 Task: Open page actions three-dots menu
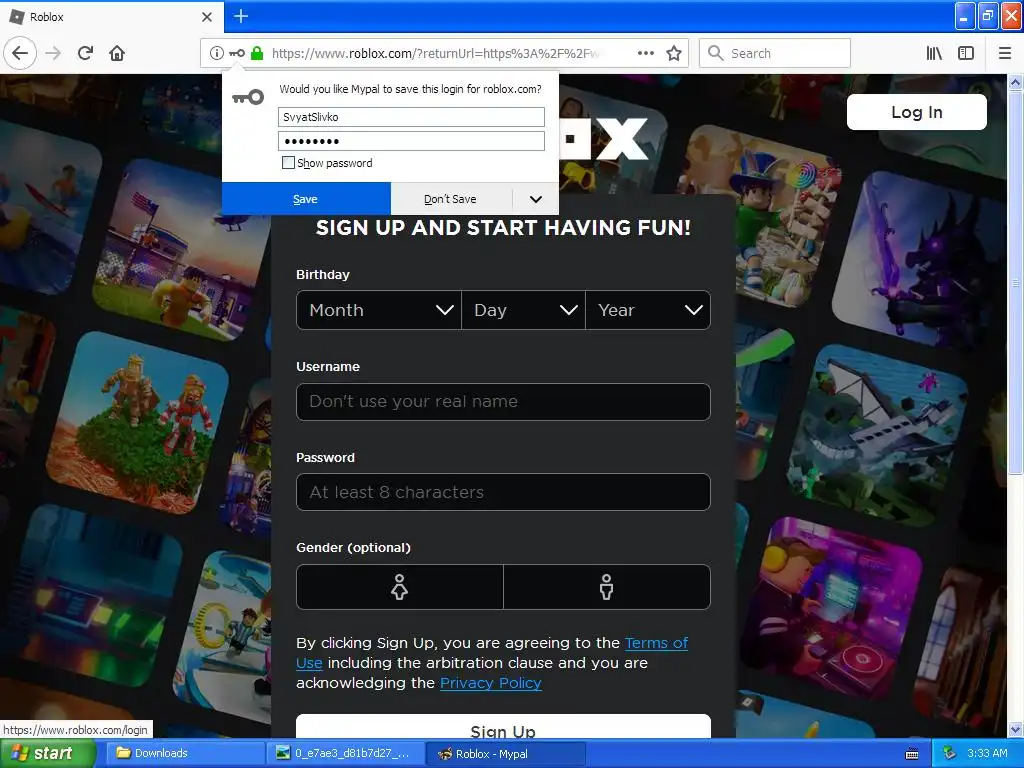646,53
